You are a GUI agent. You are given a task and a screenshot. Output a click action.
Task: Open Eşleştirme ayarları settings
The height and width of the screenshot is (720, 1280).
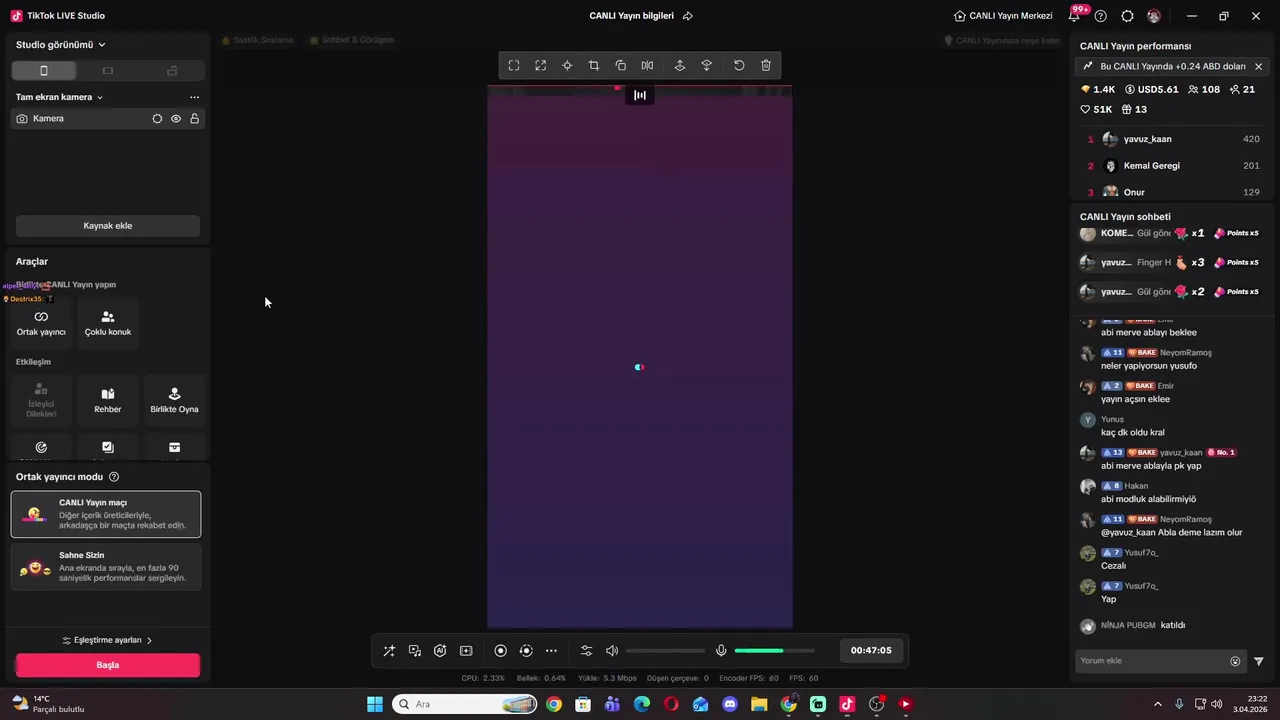(x=108, y=640)
